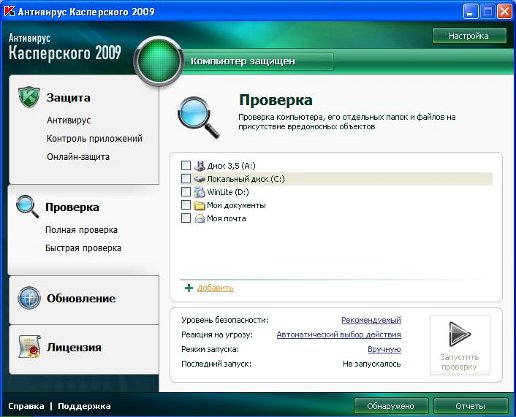Click the disc icon for WinLite (D:)
This screenshot has width=516, height=417.
coord(199,192)
